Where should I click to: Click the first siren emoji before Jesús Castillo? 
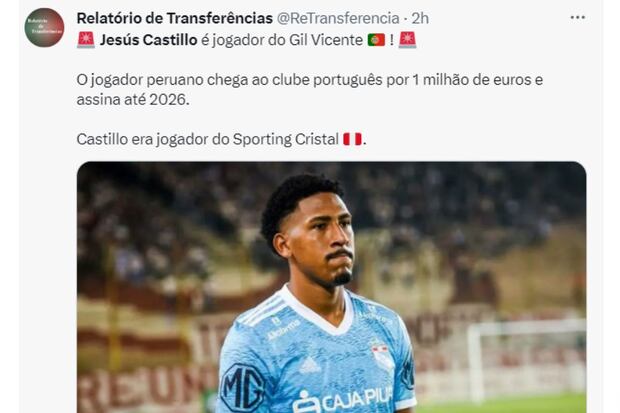pyautogui.click(x=86, y=40)
